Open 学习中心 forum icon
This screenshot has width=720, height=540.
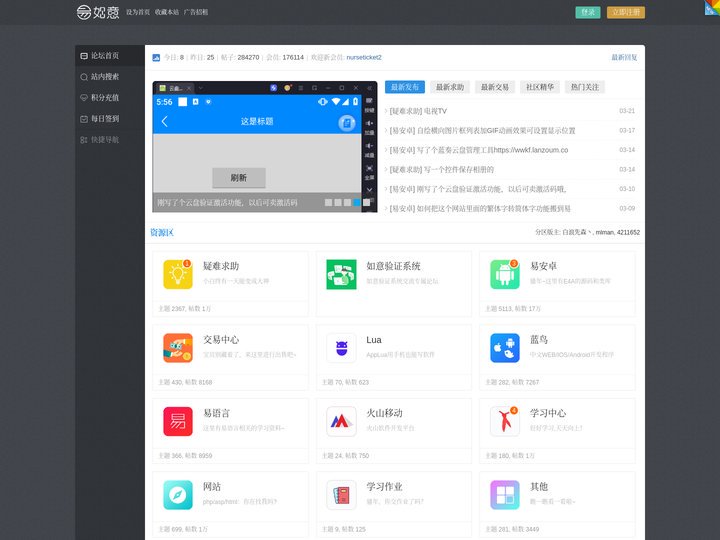505,421
